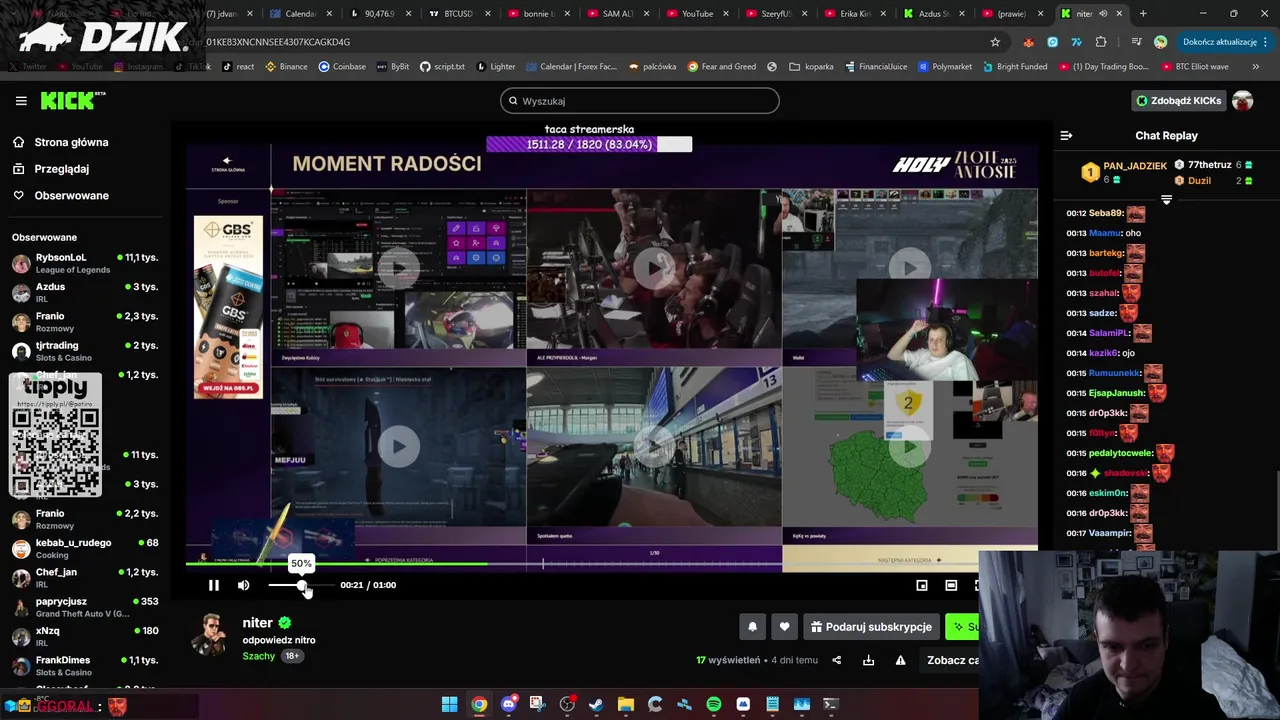Open Chrome extensions puzzle icon
This screenshot has width=1280, height=720.
(x=1101, y=42)
